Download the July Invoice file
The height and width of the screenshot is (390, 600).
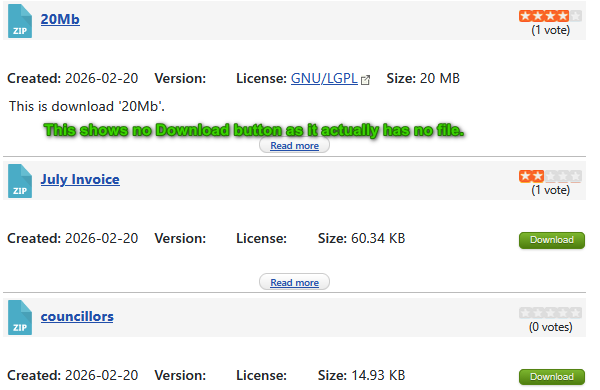pyautogui.click(x=552, y=240)
